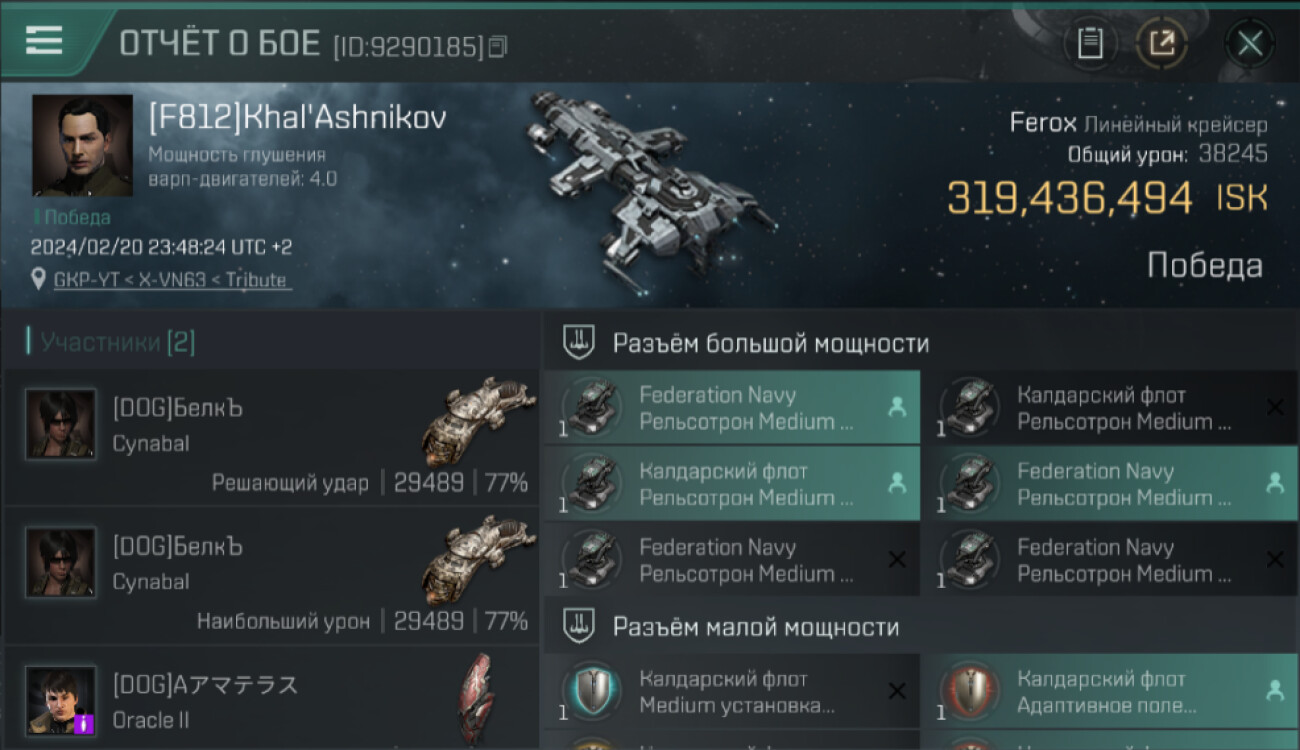
Task: Select Калдарский флот Адаптивное поле module
Action: (1111, 692)
